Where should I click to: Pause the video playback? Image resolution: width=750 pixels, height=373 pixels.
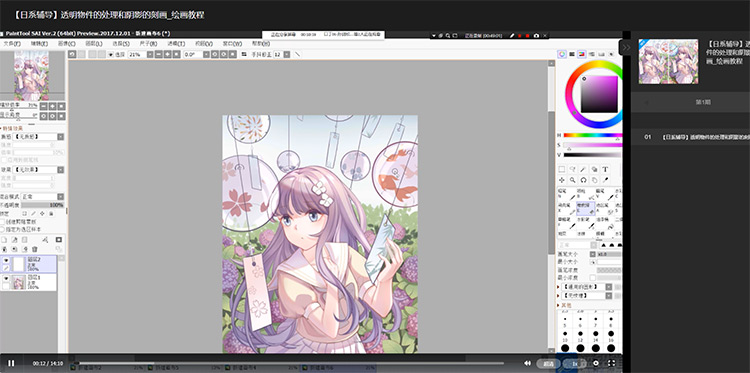pyautogui.click(x=11, y=363)
